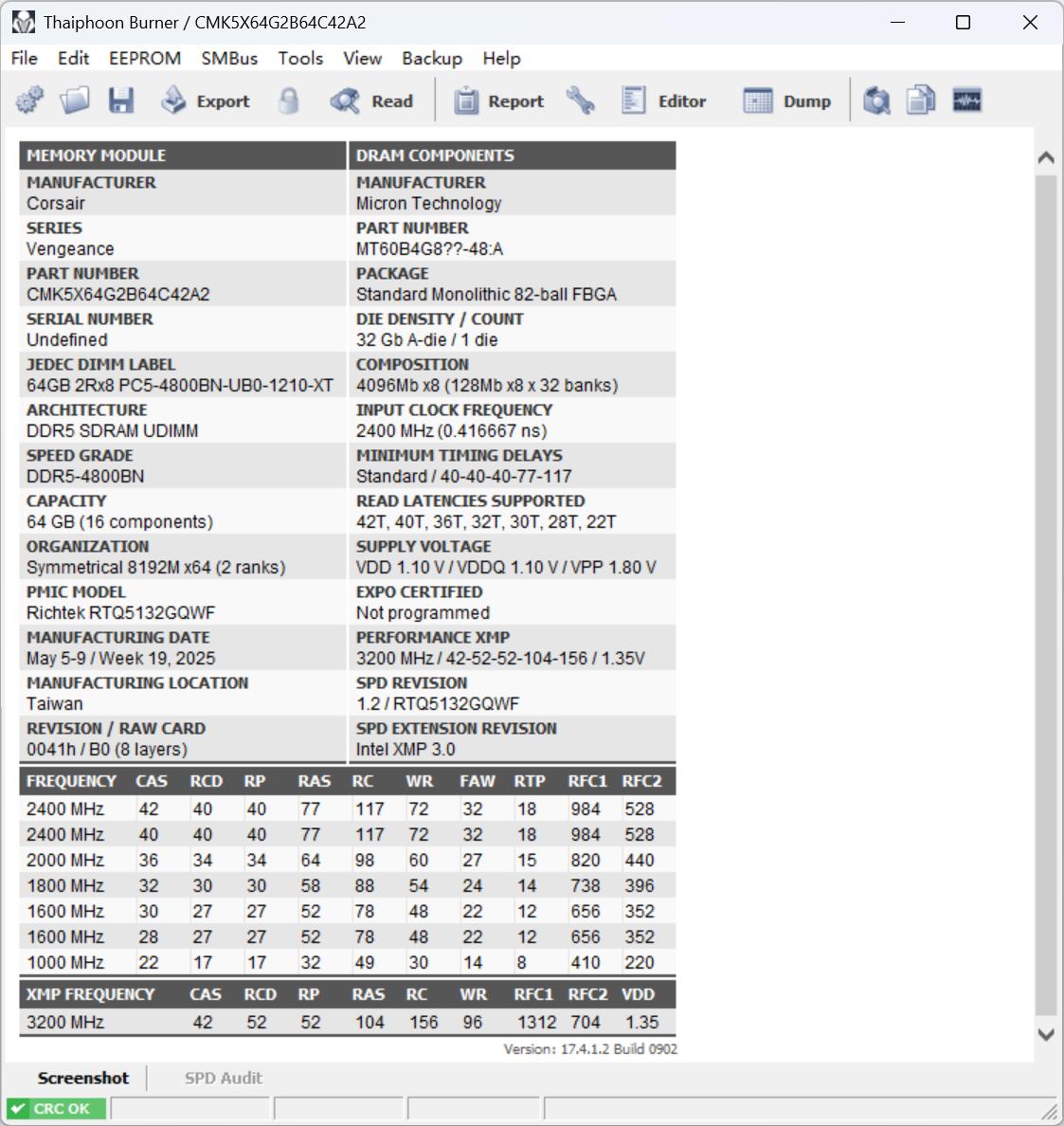The image size is (1064, 1126).
Task: Click the MT60B4G8??-48:A part number
Action: (x=429, y=249)
